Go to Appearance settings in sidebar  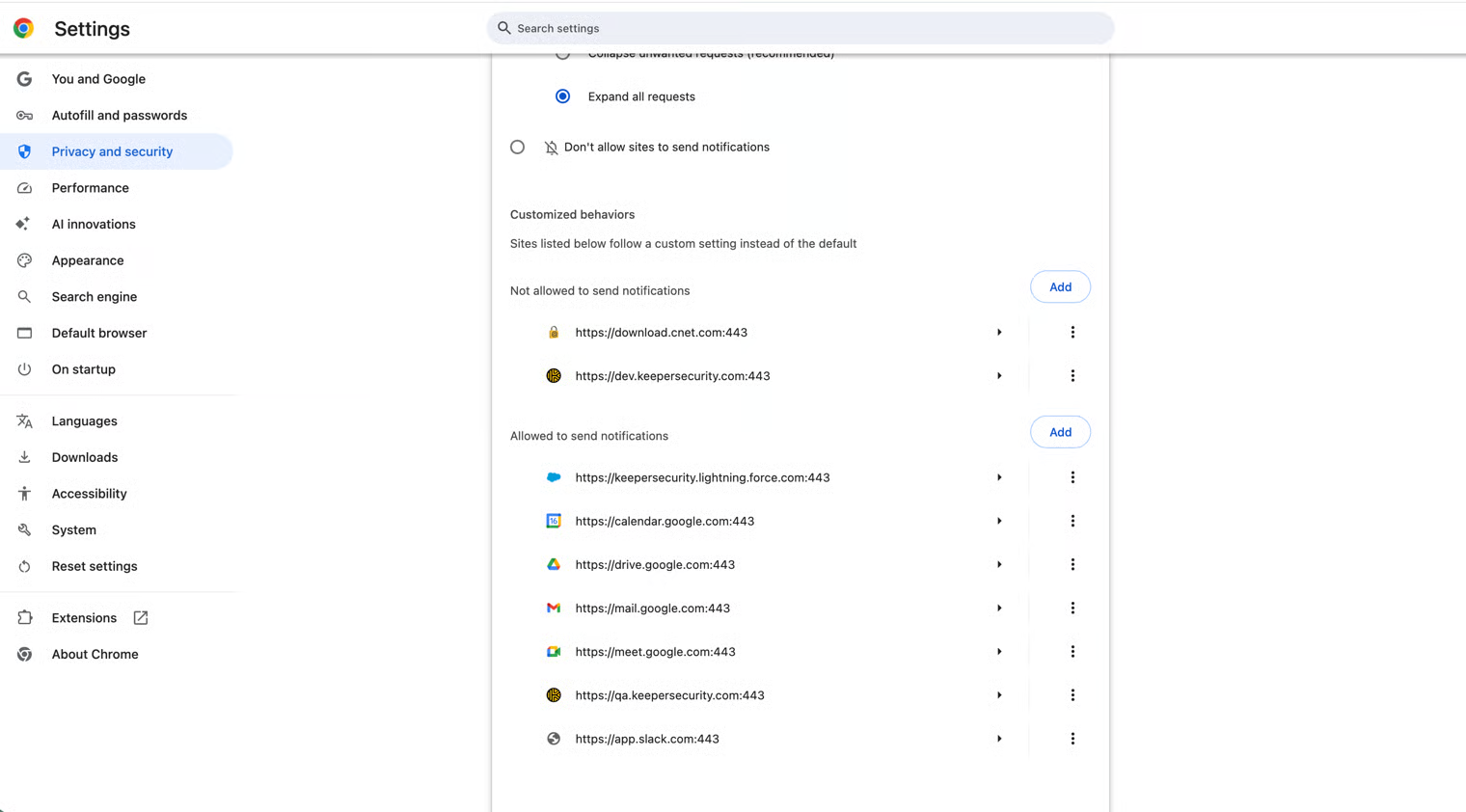[88, 260]
